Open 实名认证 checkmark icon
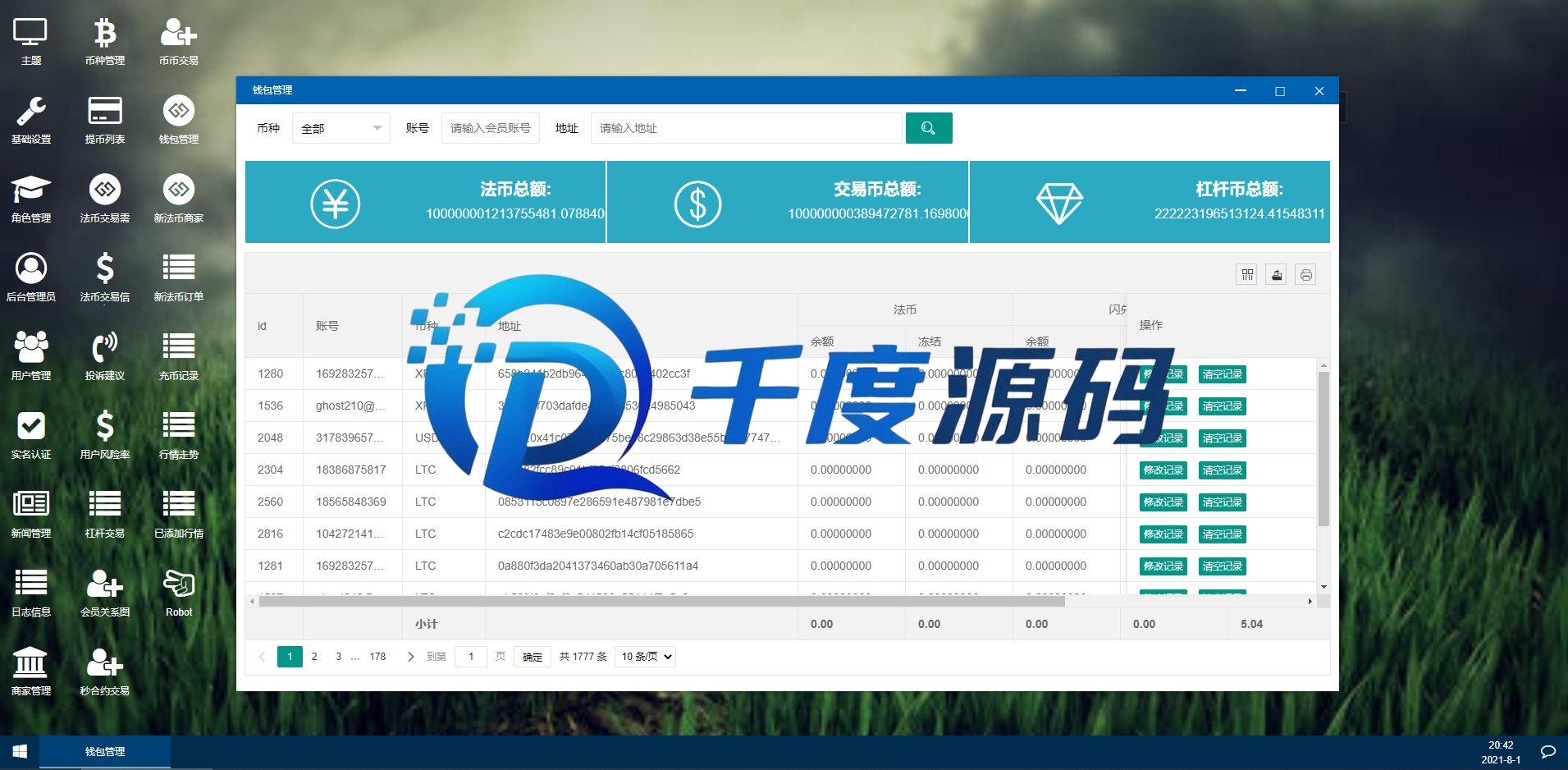Viewport: 1568px width, 770px height. [x=31, y=435]
